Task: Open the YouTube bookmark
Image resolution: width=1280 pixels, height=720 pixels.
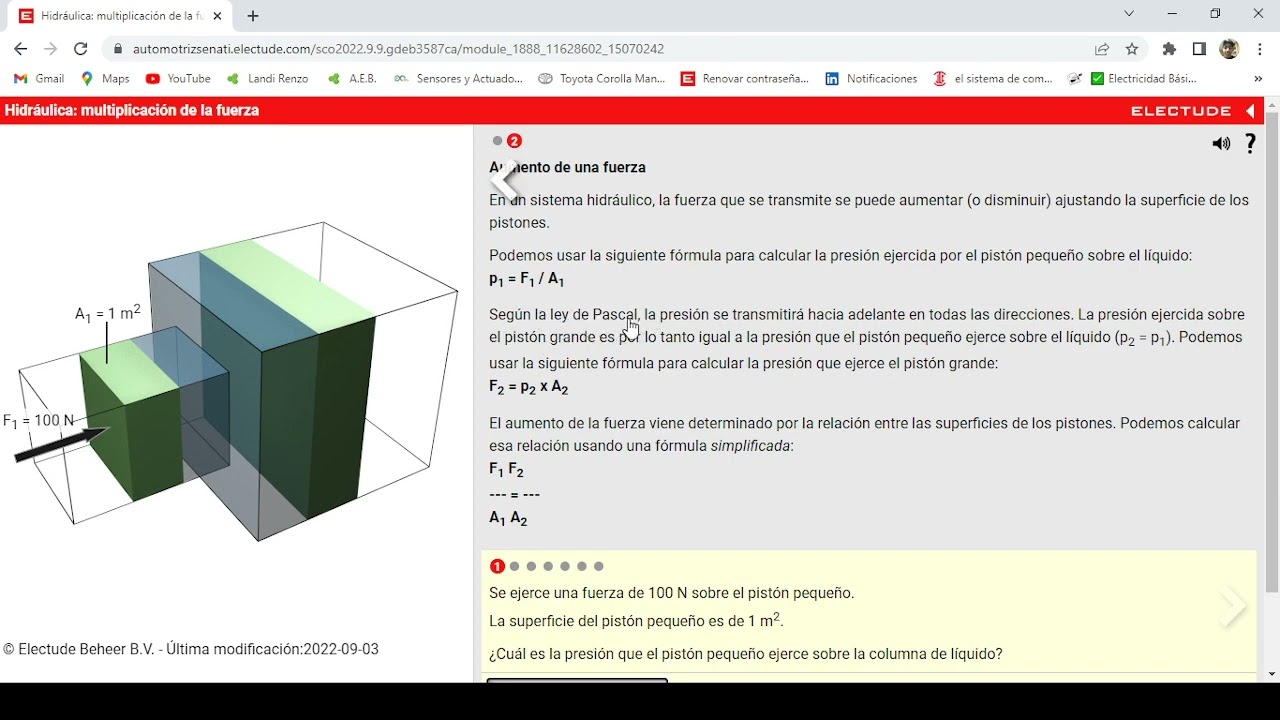Action: click(178, 79)
